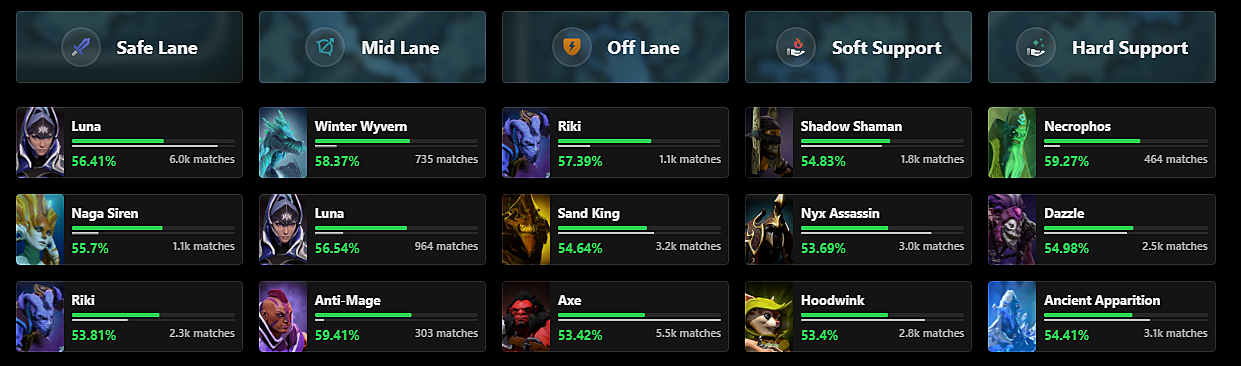Click the Mid Lane bow icon

pyautogui.click(x=325, y=47)
